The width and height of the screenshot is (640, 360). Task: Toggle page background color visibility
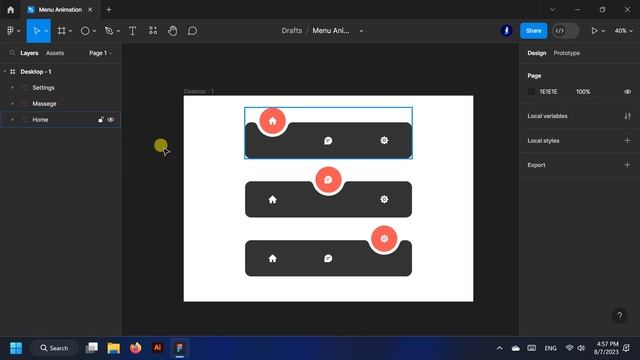627,92
